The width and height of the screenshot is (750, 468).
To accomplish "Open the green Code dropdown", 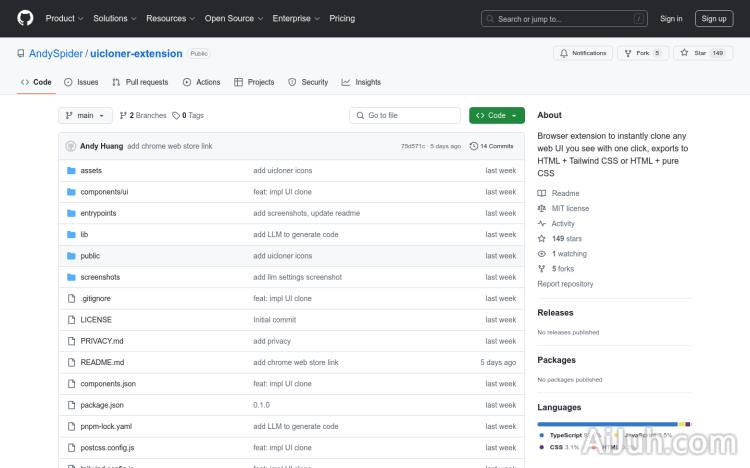I will [x=496, y=115].
